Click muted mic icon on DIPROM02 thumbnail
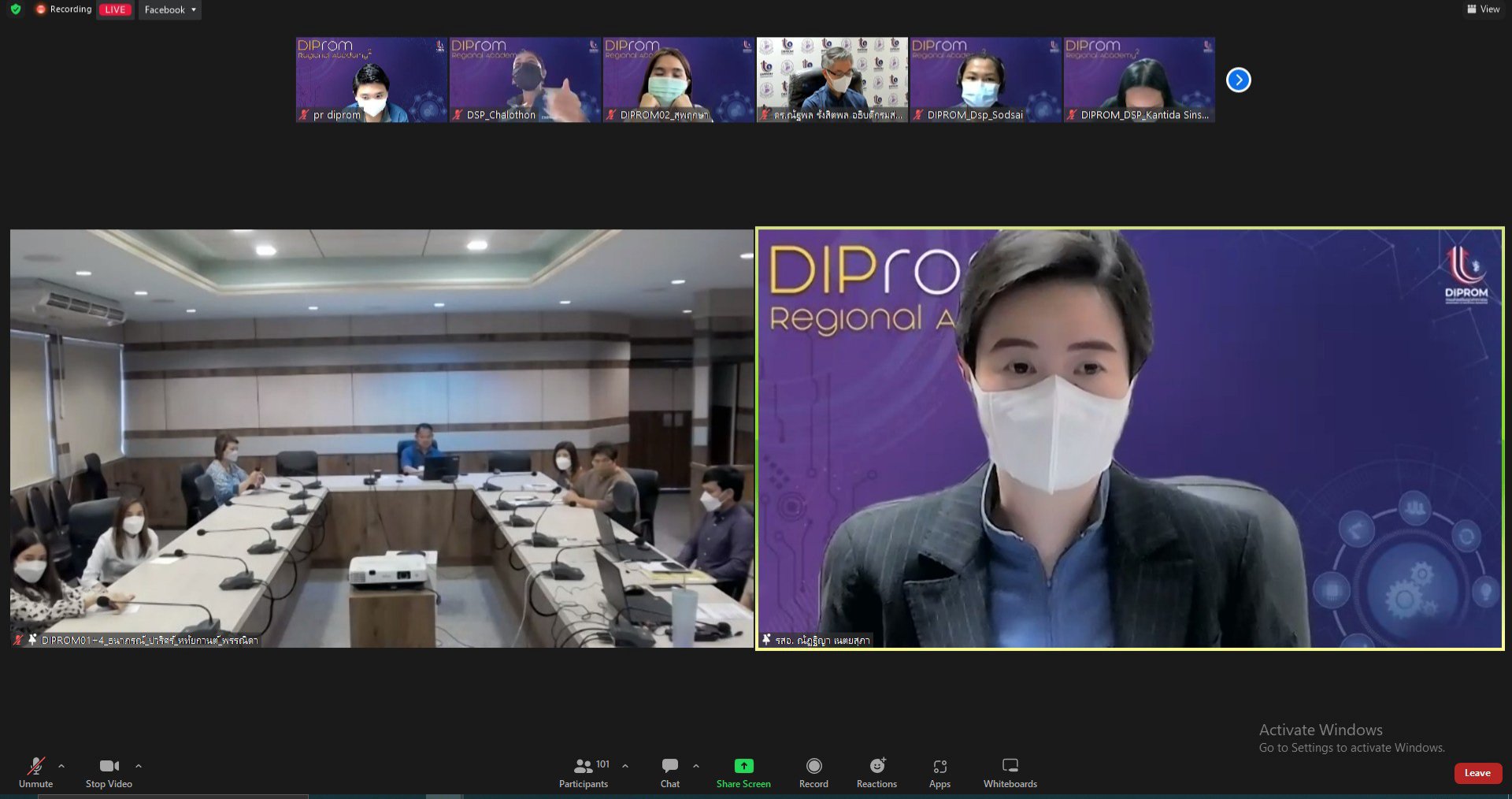 (x=611, y=115)
